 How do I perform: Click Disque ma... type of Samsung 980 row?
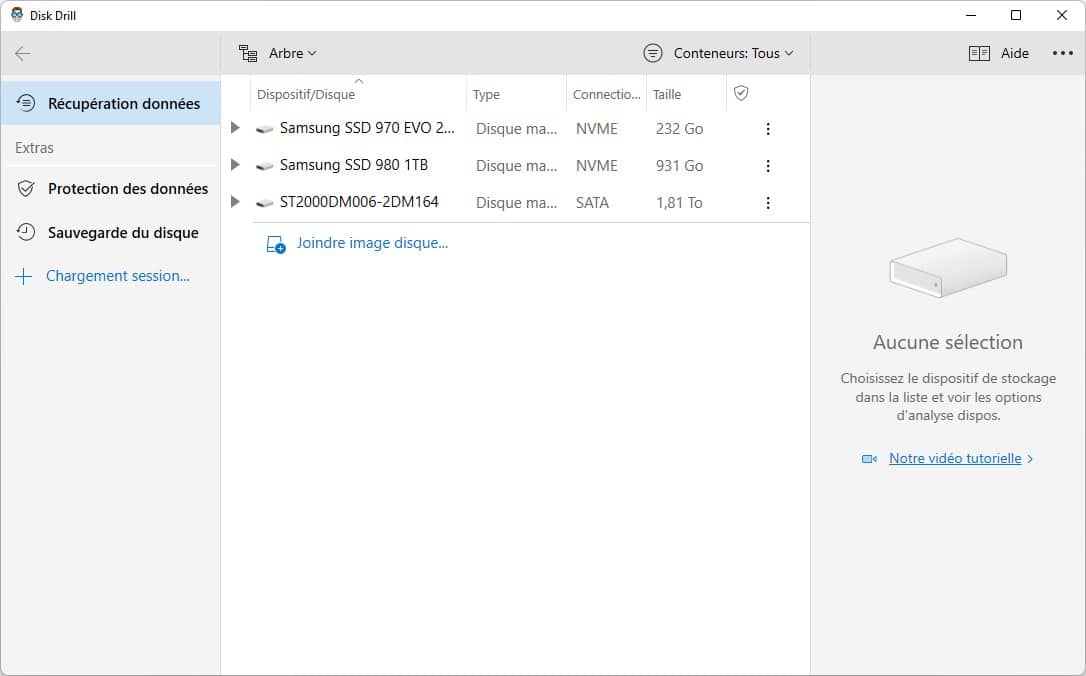click(x=516, y=166)
